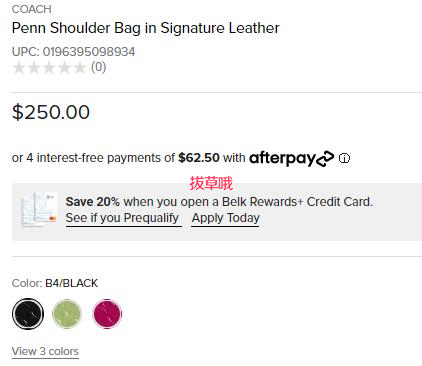Click the Penn Shoulder Bag product title
Screen dimensions: 422x366
[x=146, y=28]
